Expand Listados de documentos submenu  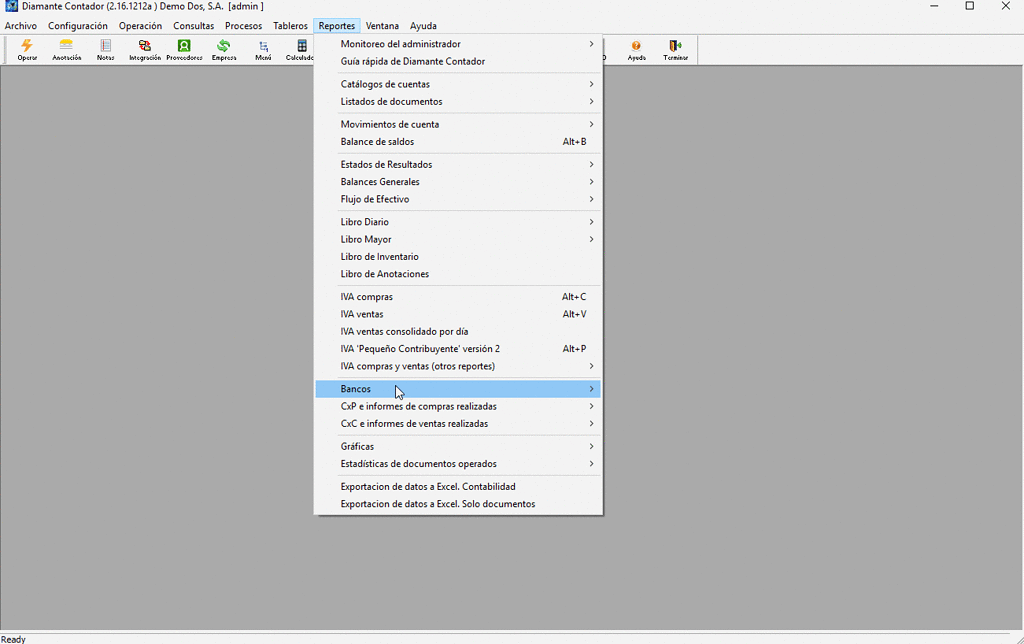click(458, 101)
